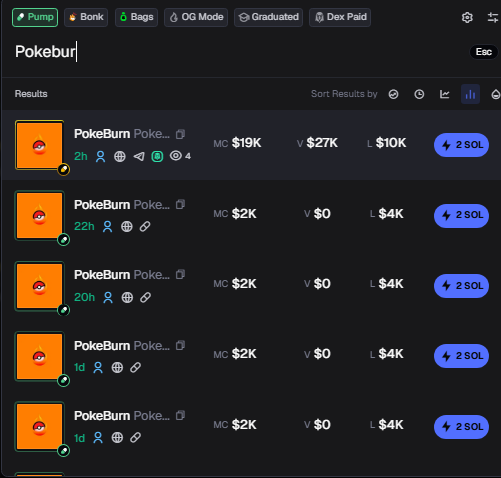Select the $10K liquidity value
The image size is (501, 478).
(391, 143)
